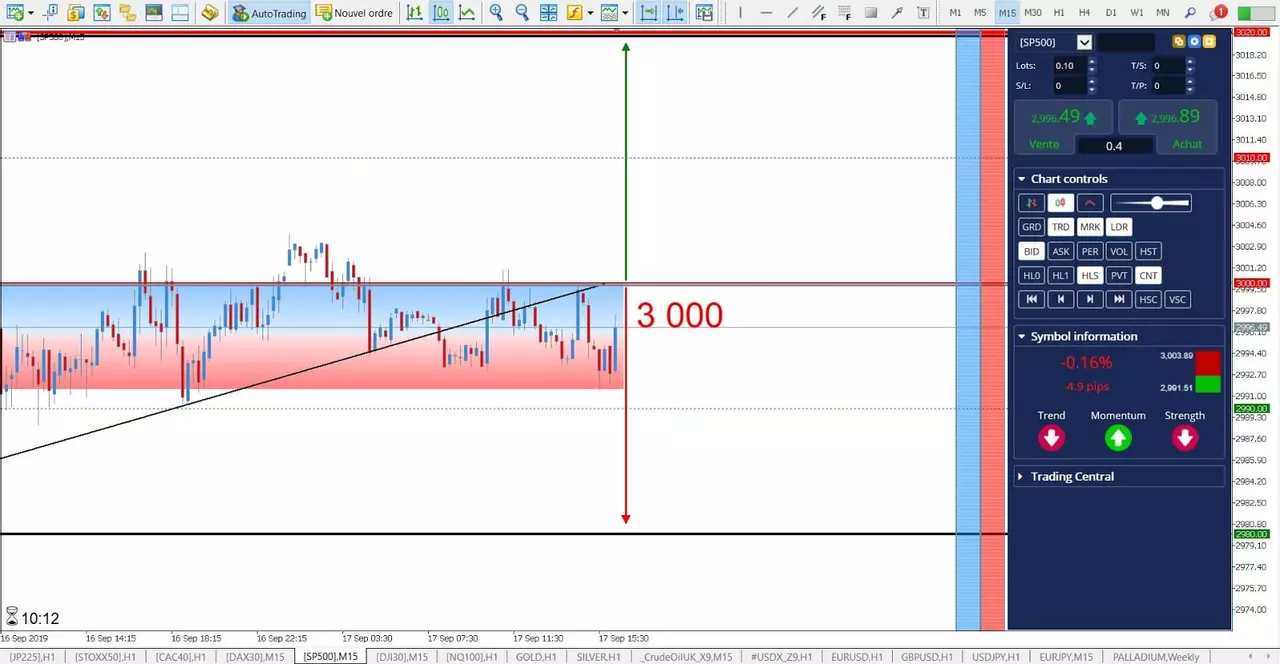The image size is (1280, 664).
Task: Open new chart dropdown arrow
Action: click(30, 13)
